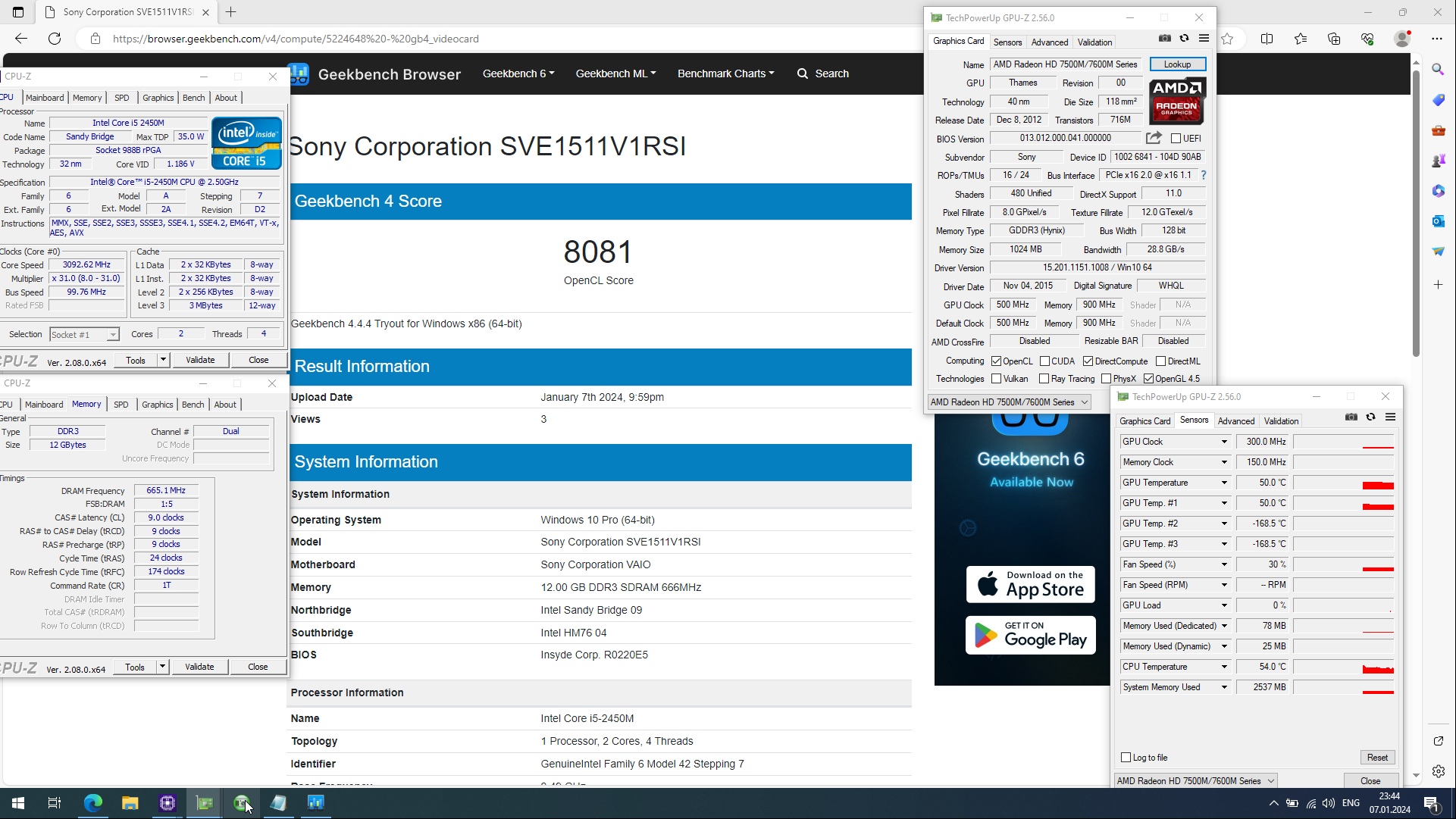Click the AMD Radeon Graphics logo

(1177, 102)
